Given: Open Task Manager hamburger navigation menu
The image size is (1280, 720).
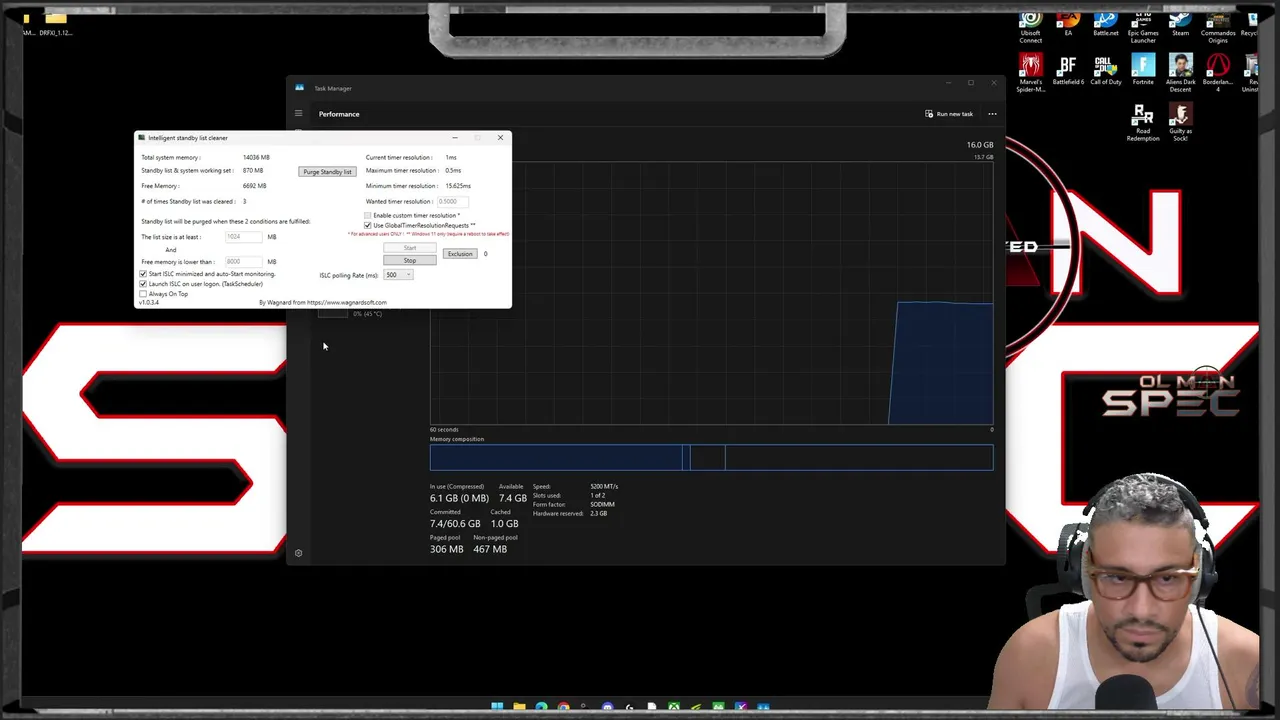Looking at the screenshot, I should click(x=298, y=113).
